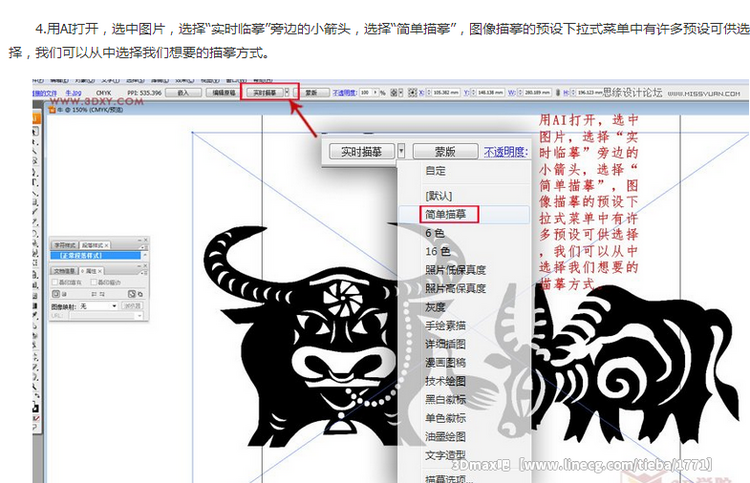Open the opacity percentage flyout arrow
750x483 pixels.
pyautogui.click(x=376, y=92)
